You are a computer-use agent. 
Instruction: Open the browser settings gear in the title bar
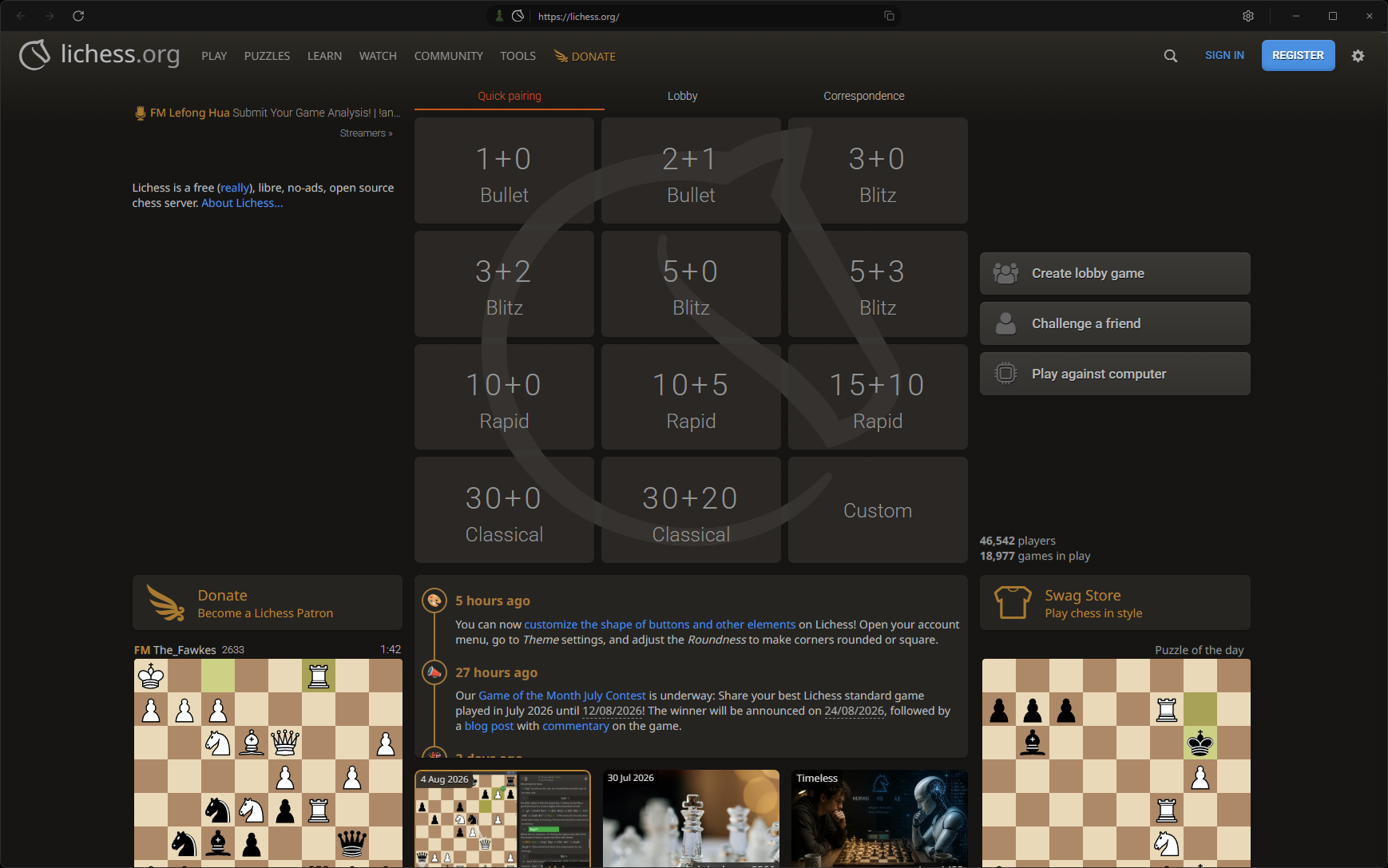[1248, 16]
